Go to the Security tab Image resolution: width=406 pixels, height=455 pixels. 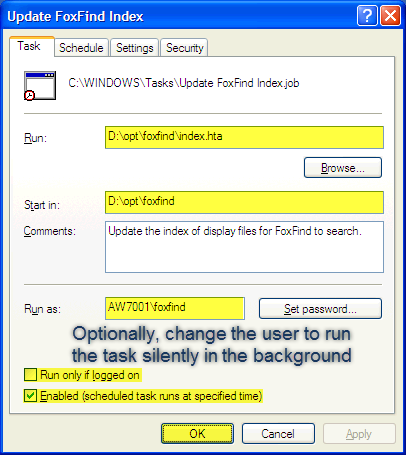click(184, 48)
